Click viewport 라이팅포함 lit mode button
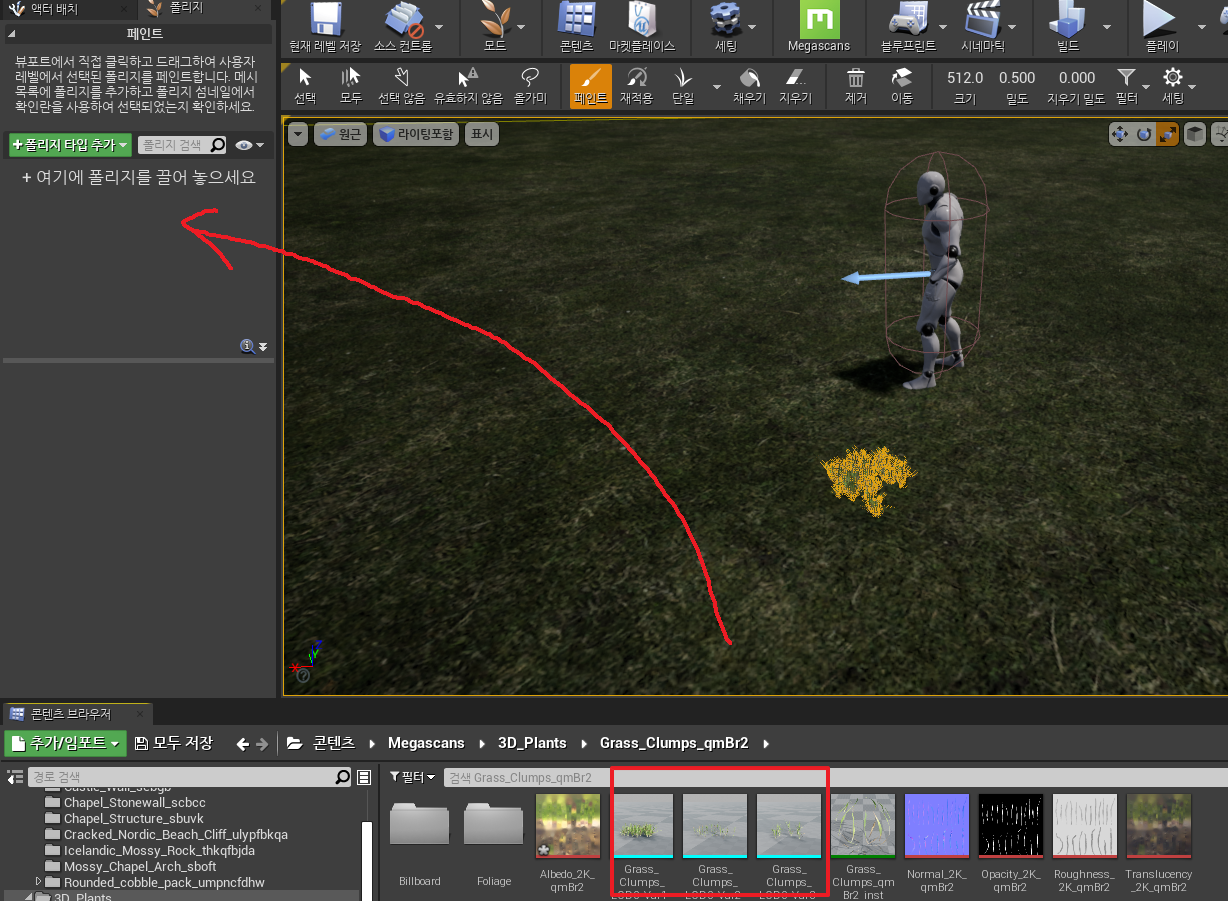 (x=416, y=134)
